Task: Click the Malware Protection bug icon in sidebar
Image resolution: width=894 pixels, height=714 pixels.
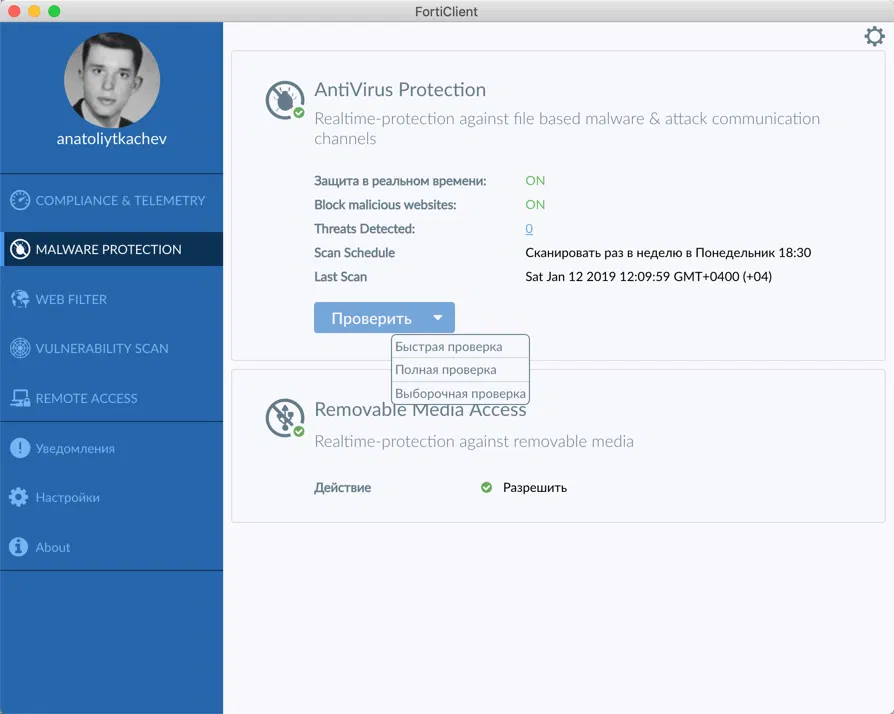Action: (20, 249)
